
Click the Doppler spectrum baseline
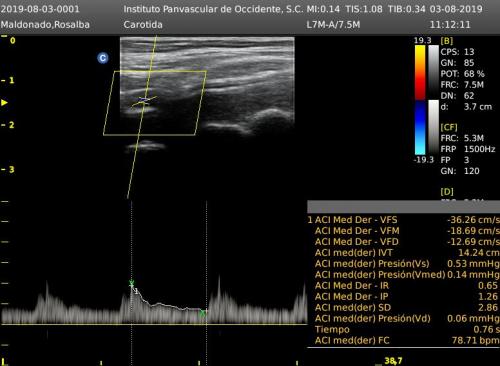click(x=154, y=324)
